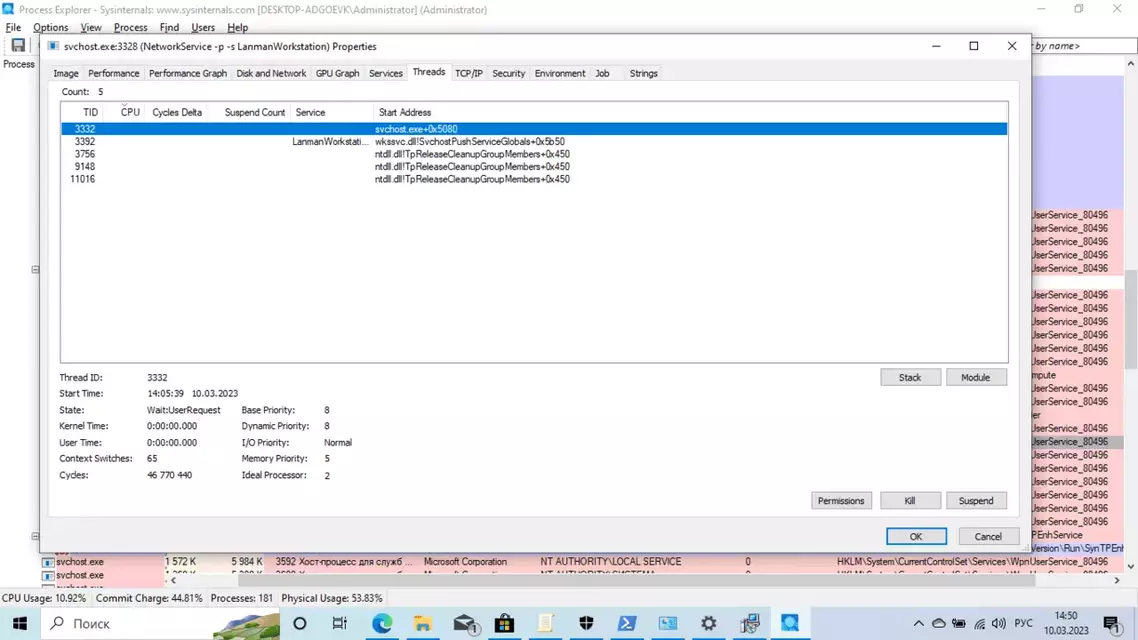Click the taskbar search box Поиск

coord(160,623)
